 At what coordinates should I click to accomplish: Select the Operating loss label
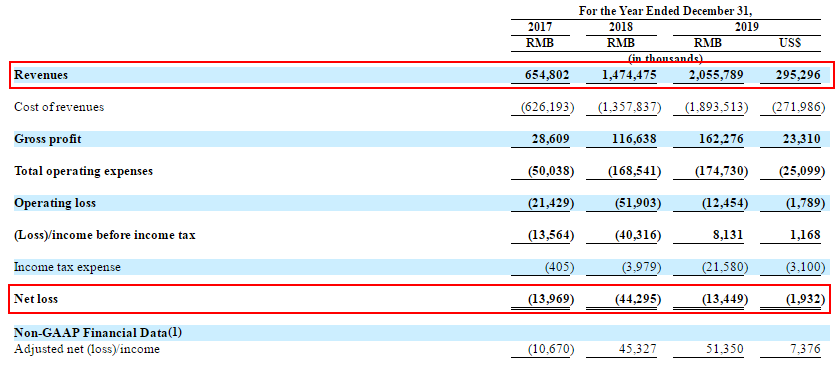pos(55,203)
